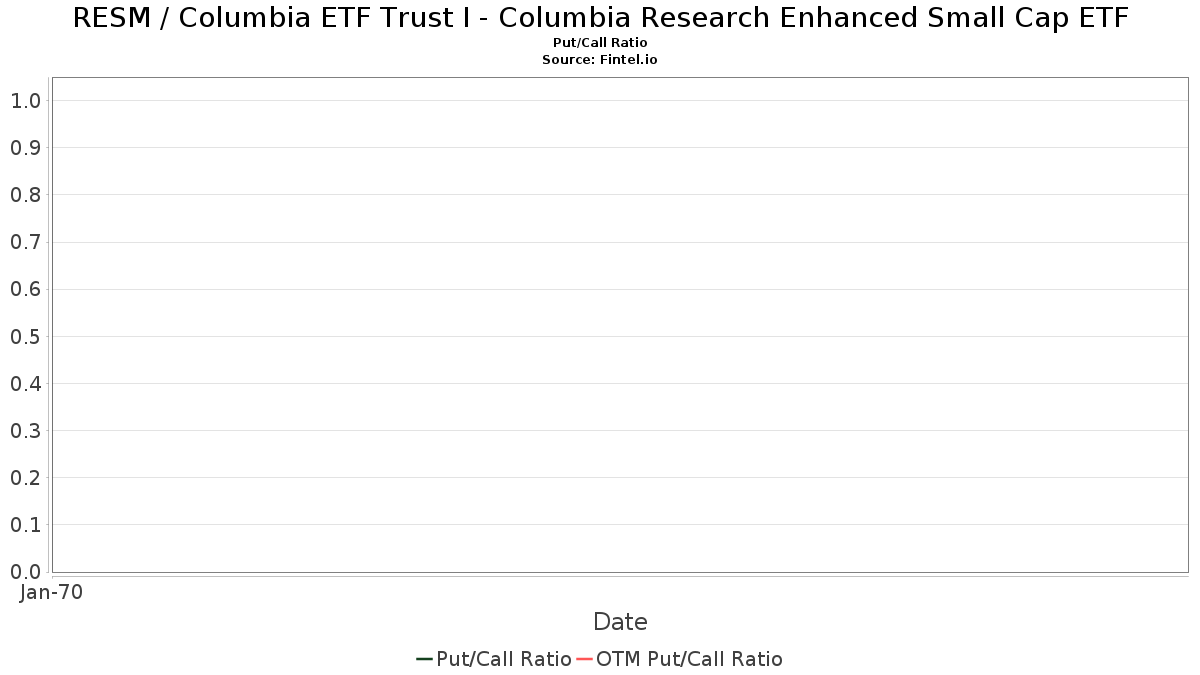Toggle the OTM Put/Call Ratio legend label
The width and height of the screenshot is (1200, 675).
click(x=689, y=659)
